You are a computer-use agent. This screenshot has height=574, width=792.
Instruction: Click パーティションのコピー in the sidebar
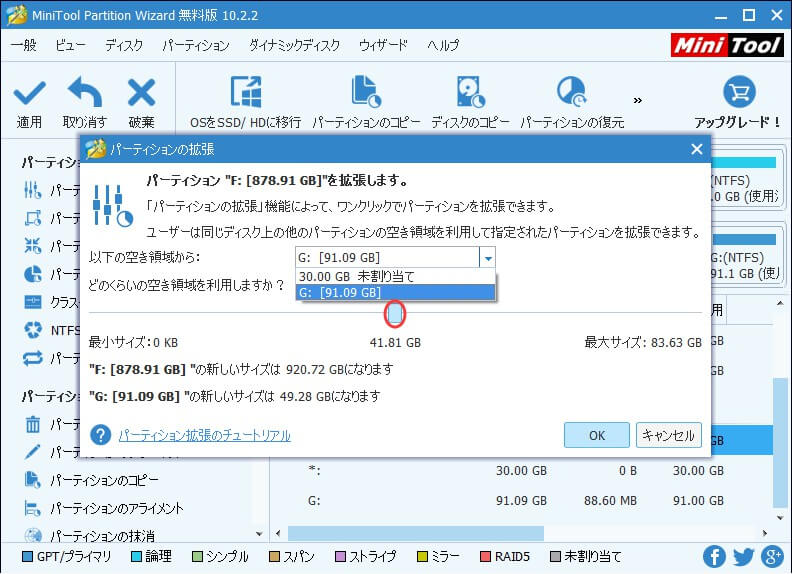pos(105,480)
